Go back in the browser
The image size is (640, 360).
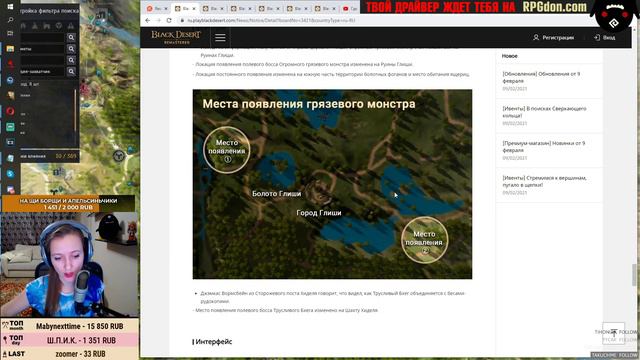coord(148,20)
